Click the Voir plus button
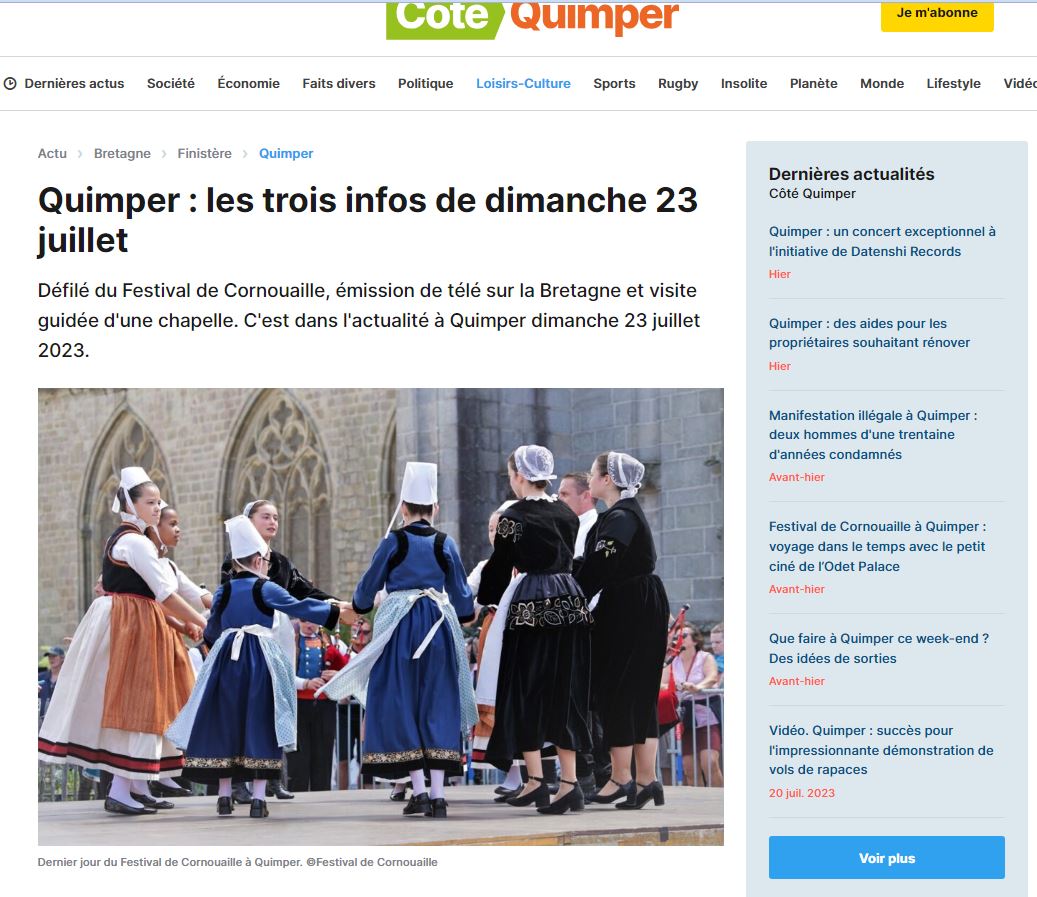Viewport: 1037px width, 897px height. tap(886, 858)
